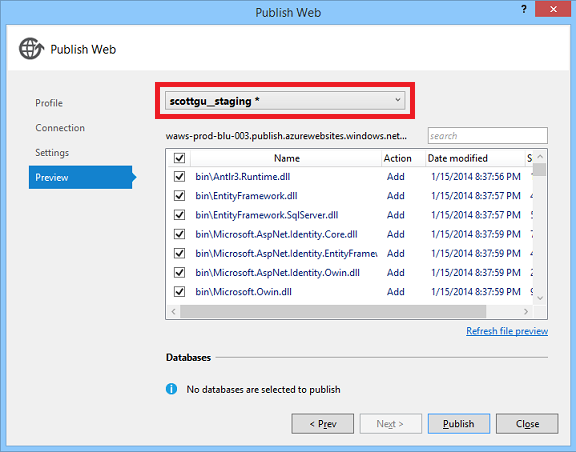Click the Publish Web globe icon

coord(31,49)
